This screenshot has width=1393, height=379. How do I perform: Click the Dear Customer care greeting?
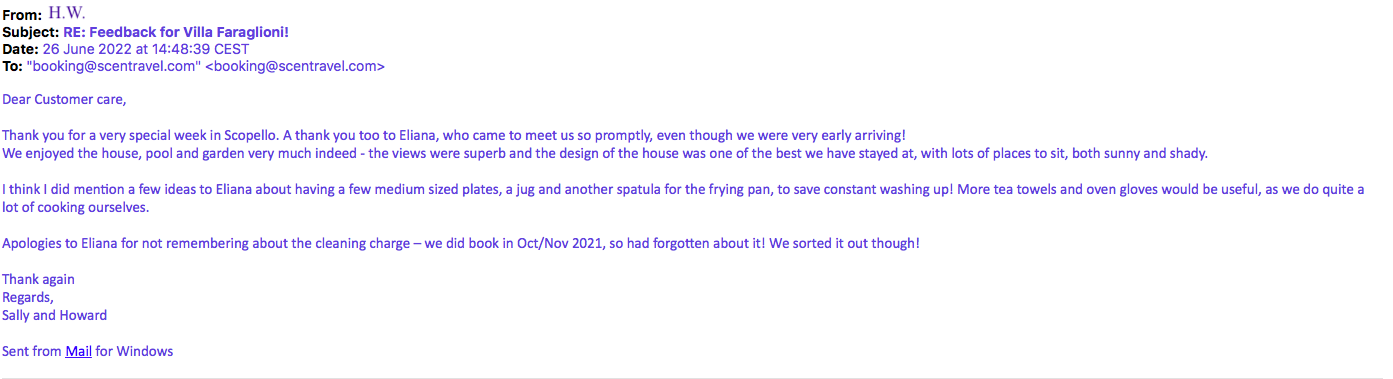point(64,99)
